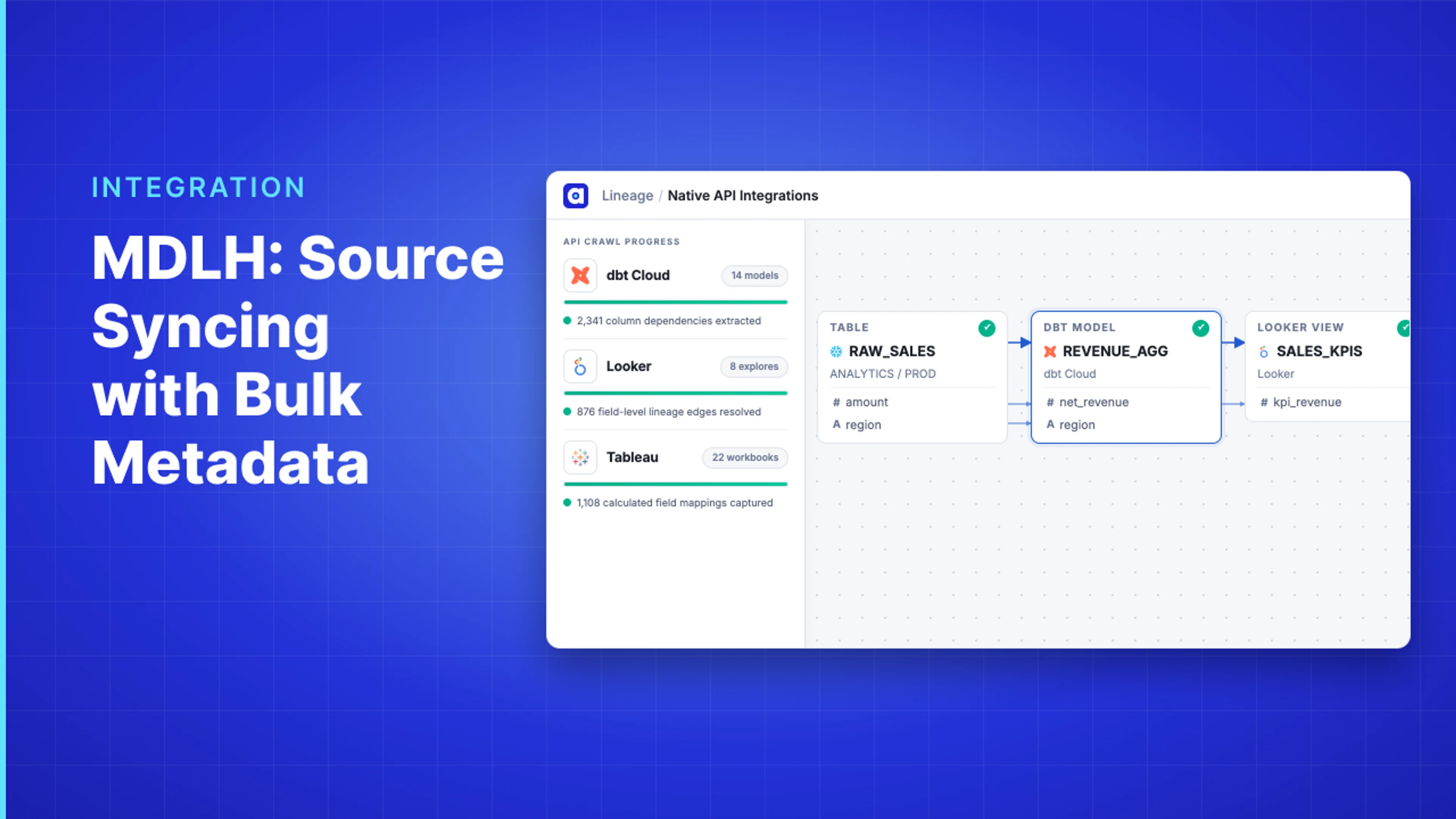
Task: Click the DBT MODEL type label
Action: [x=1079, y=327]
